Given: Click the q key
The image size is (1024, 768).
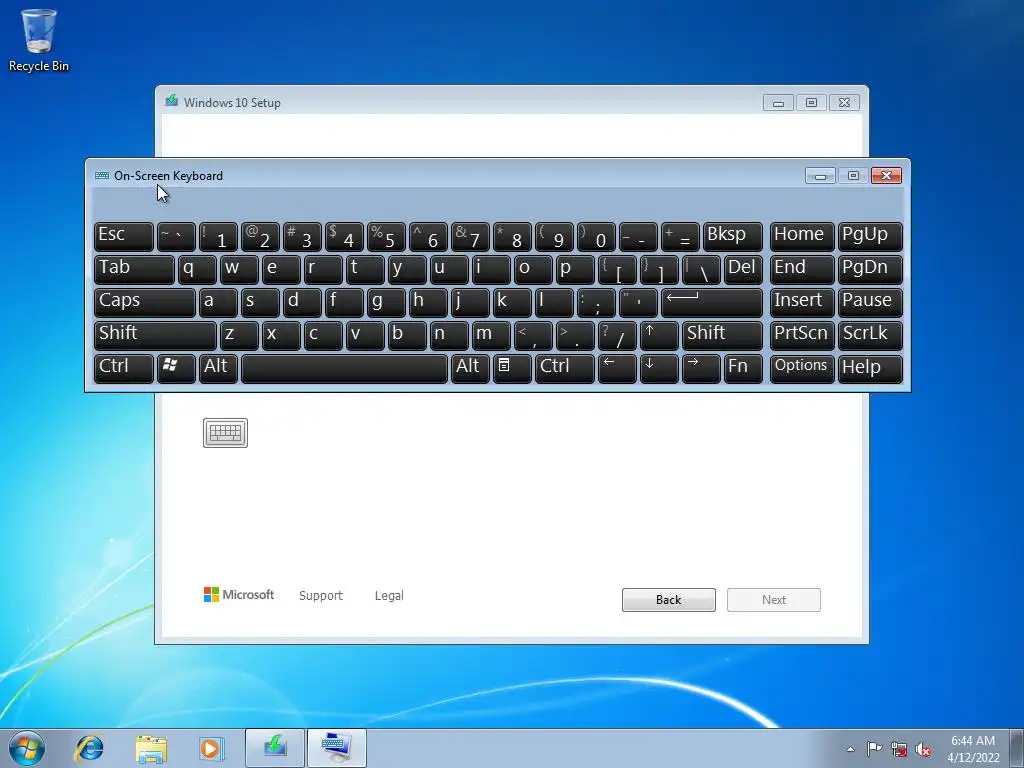Looking at the screenshot, I should click(x=197, y=270).
